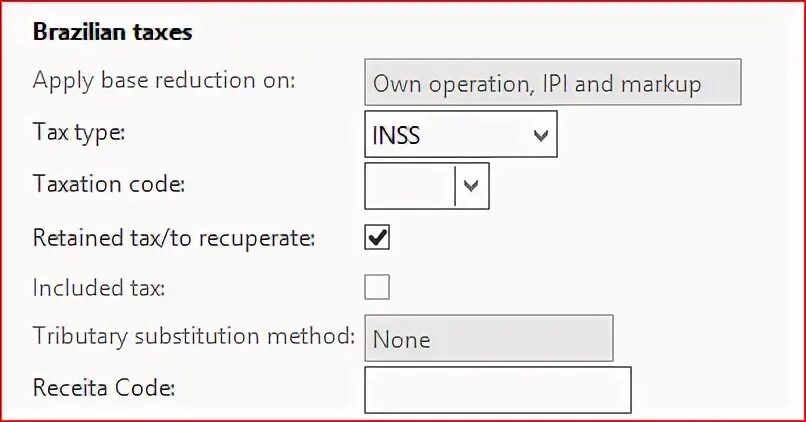Screen dimensions: 806x422
Task: Click inside the Receita Code input field
Action: (497, 390)
